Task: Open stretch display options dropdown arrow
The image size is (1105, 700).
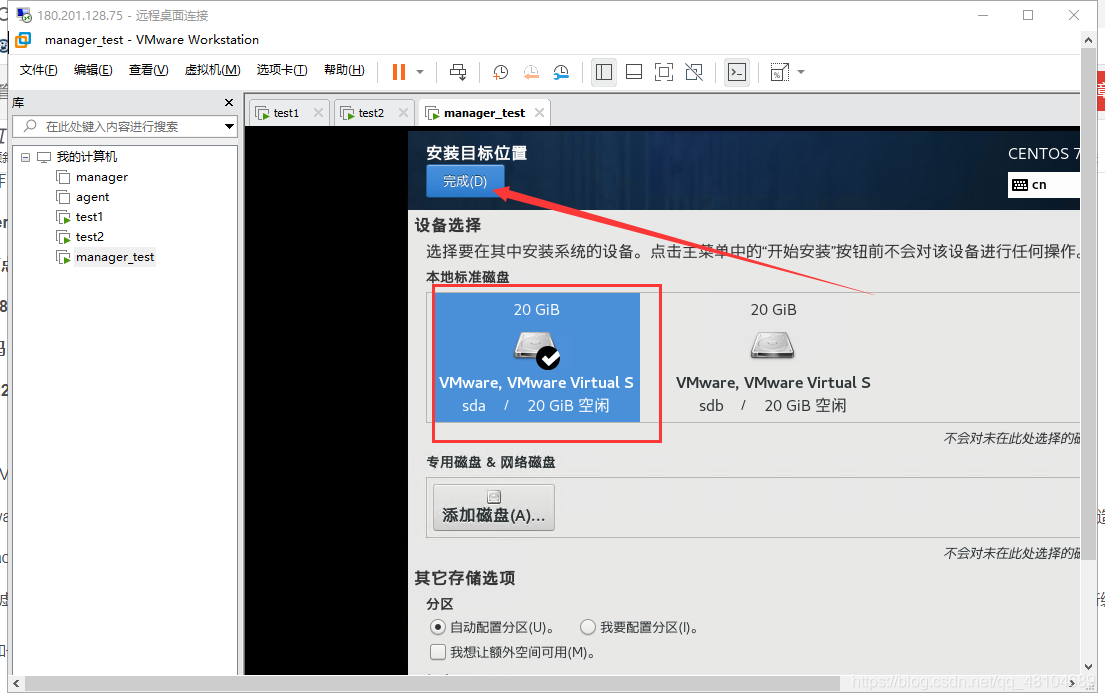Action: [801, 72]
